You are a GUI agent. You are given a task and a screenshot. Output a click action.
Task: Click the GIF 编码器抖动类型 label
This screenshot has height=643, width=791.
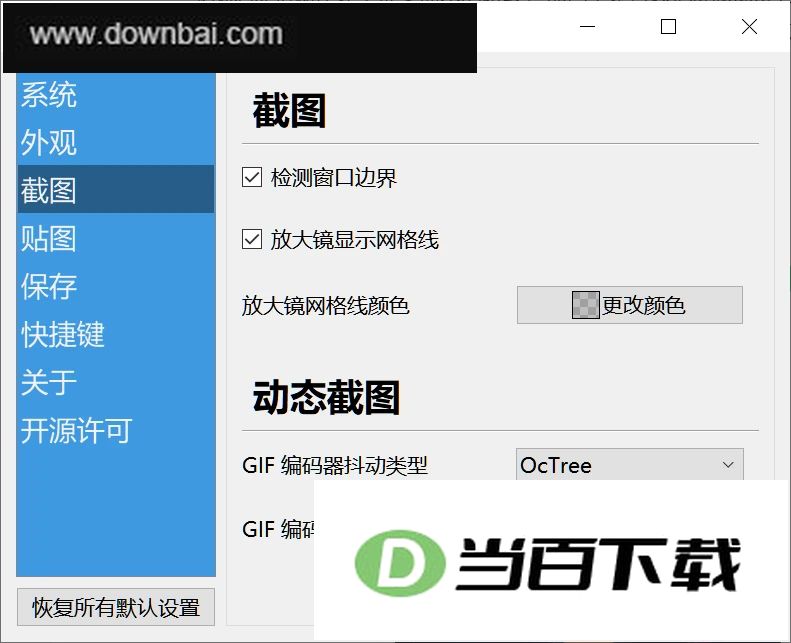pyautogui.click(x=335, y=465)
